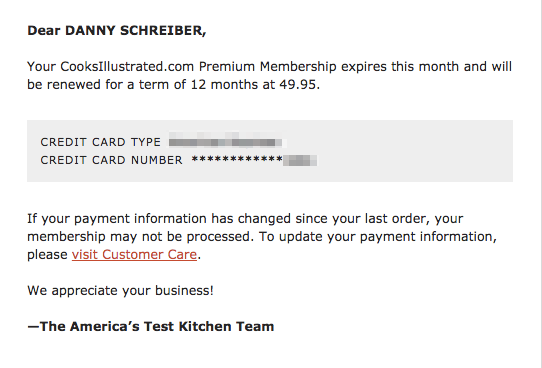
Task: Click the CooksIllustrated.com text in first paragraph
Action: [x=127, y=66]
